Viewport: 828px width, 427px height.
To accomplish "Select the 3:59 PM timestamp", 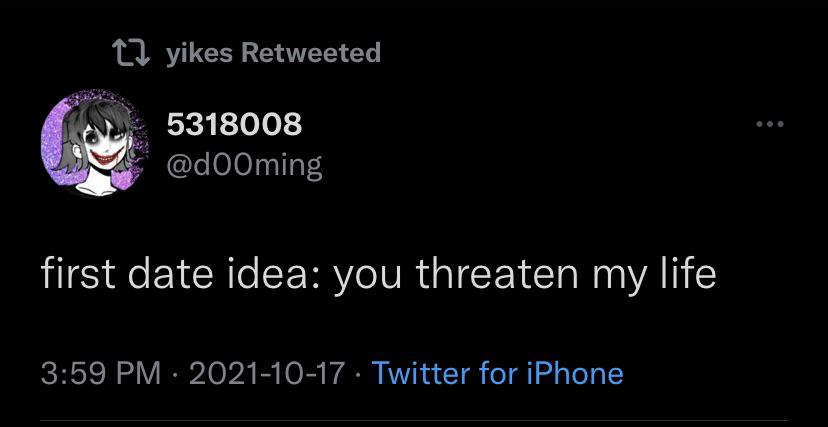I will (100, 374).
